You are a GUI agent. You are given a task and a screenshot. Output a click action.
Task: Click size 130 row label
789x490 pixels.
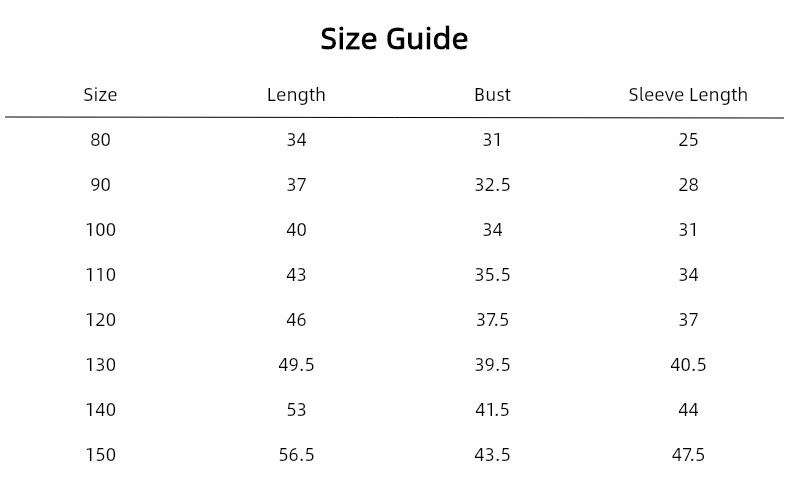point(101,365)
